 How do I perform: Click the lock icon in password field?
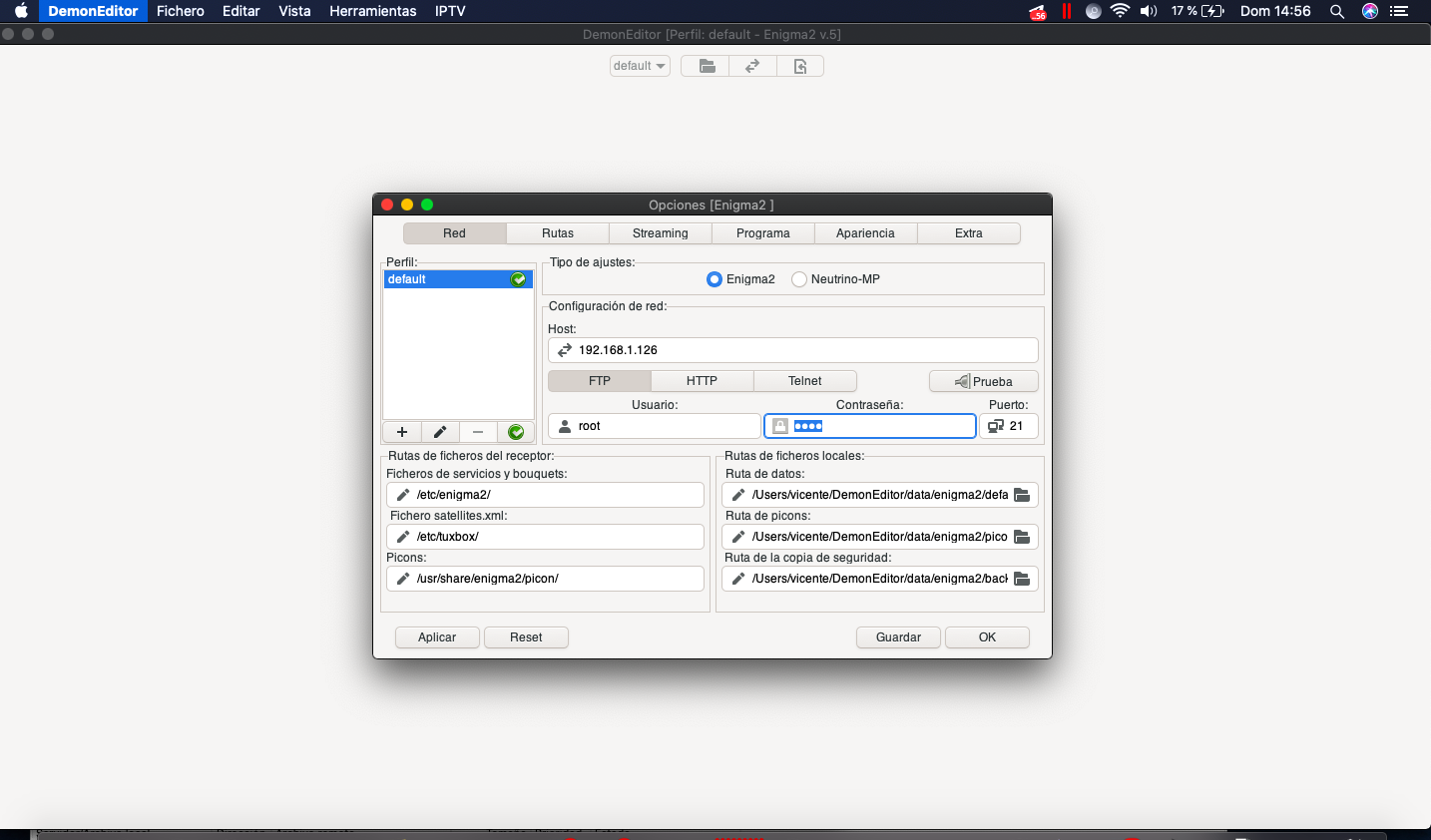click(780, 426)
